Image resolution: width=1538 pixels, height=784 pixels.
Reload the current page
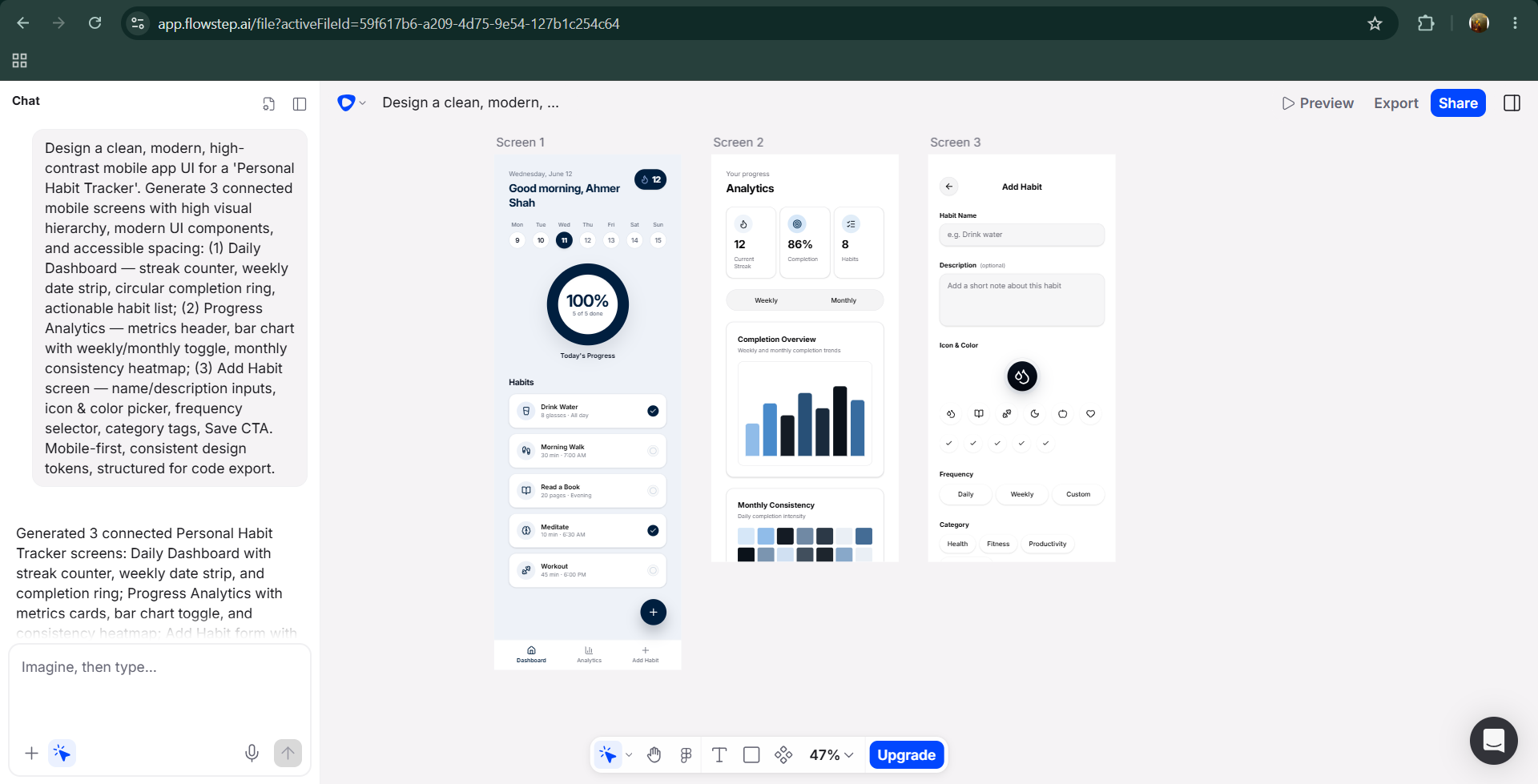95,23
